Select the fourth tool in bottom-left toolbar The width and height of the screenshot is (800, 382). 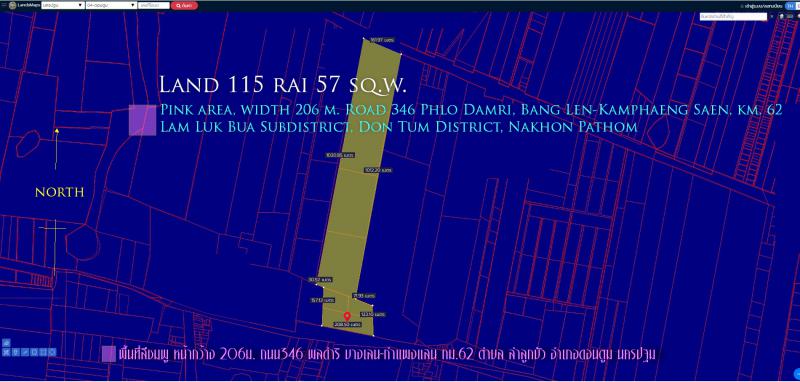pos(34,352)
